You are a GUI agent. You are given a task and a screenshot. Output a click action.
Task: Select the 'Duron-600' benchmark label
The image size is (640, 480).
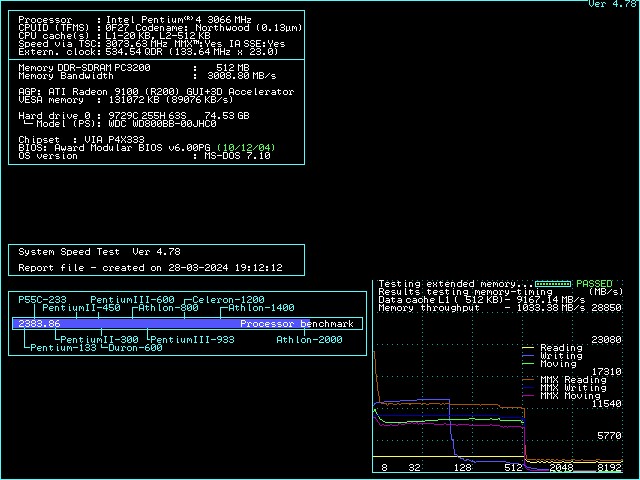click(x=135, y=348)
